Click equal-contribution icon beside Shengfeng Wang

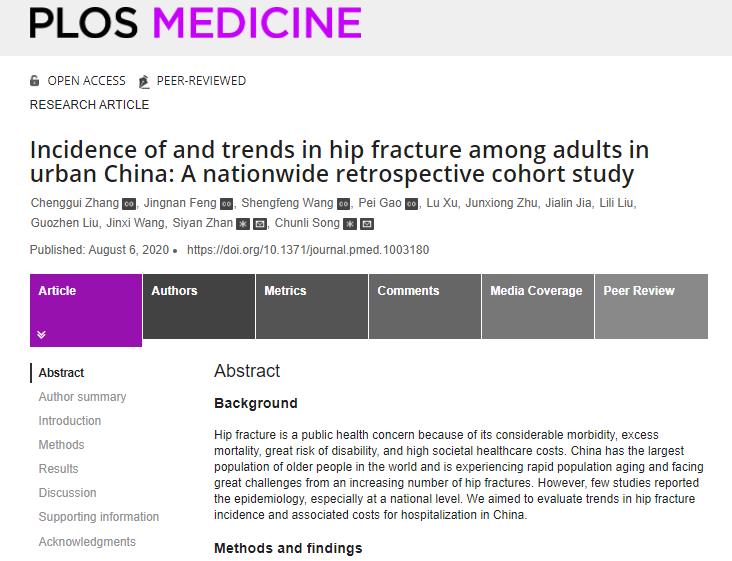click(x=343, y=204)
